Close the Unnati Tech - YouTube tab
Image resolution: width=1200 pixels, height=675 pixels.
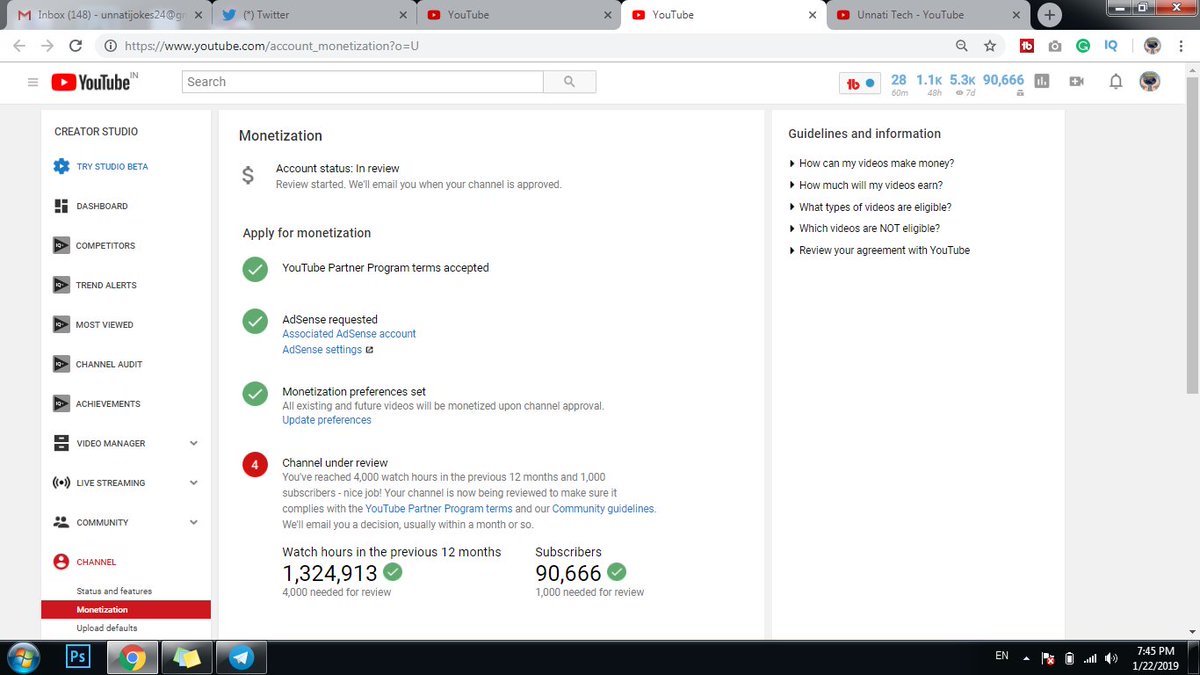[1018, 15]
